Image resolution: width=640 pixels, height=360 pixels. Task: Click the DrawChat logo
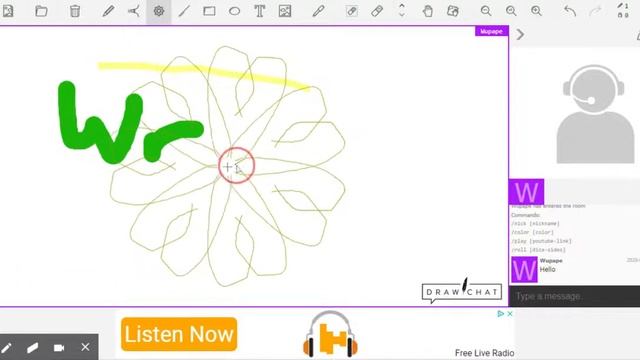pos(462,291)
